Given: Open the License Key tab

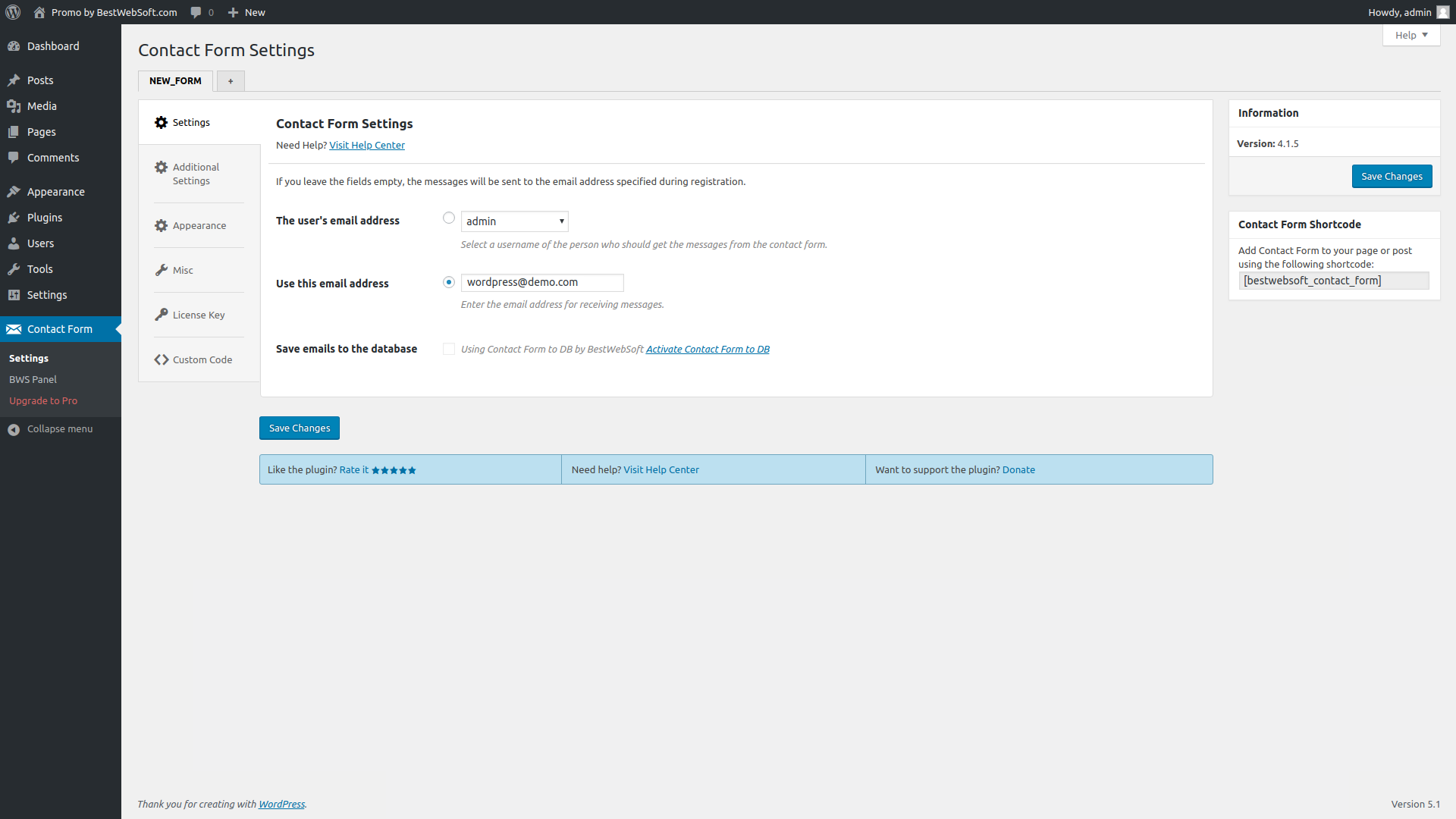Looking at the screenshot, I should [x=199, y=315].
